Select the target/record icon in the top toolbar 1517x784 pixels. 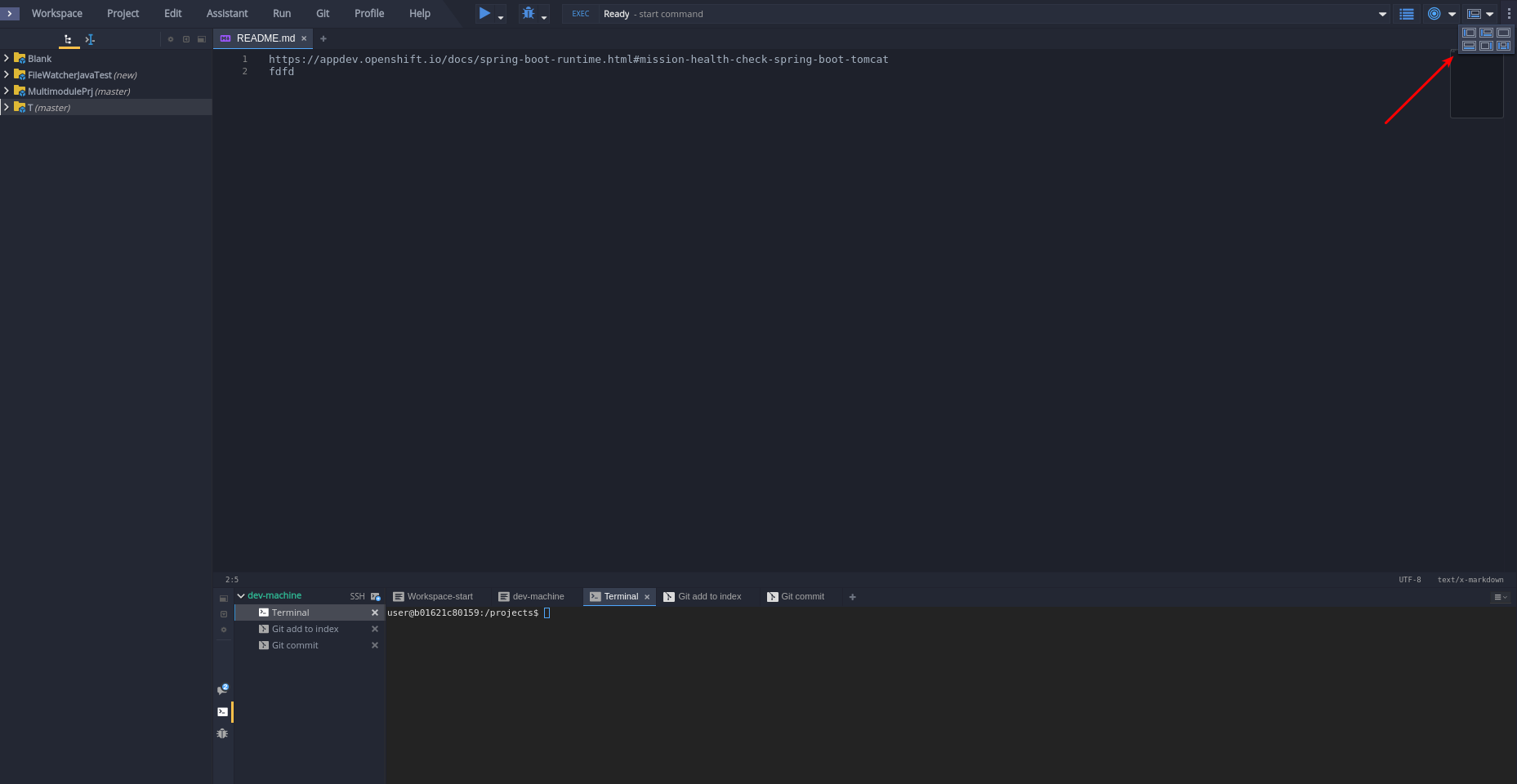tap(1434, 13)
